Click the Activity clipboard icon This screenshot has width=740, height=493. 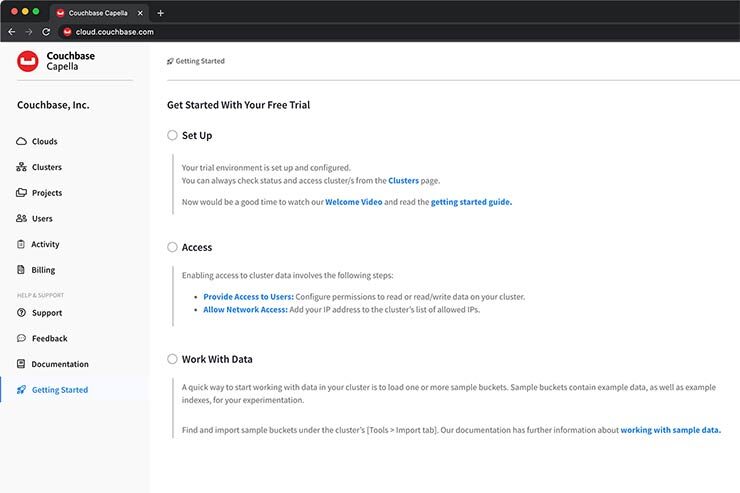click(x=22, y=245)
